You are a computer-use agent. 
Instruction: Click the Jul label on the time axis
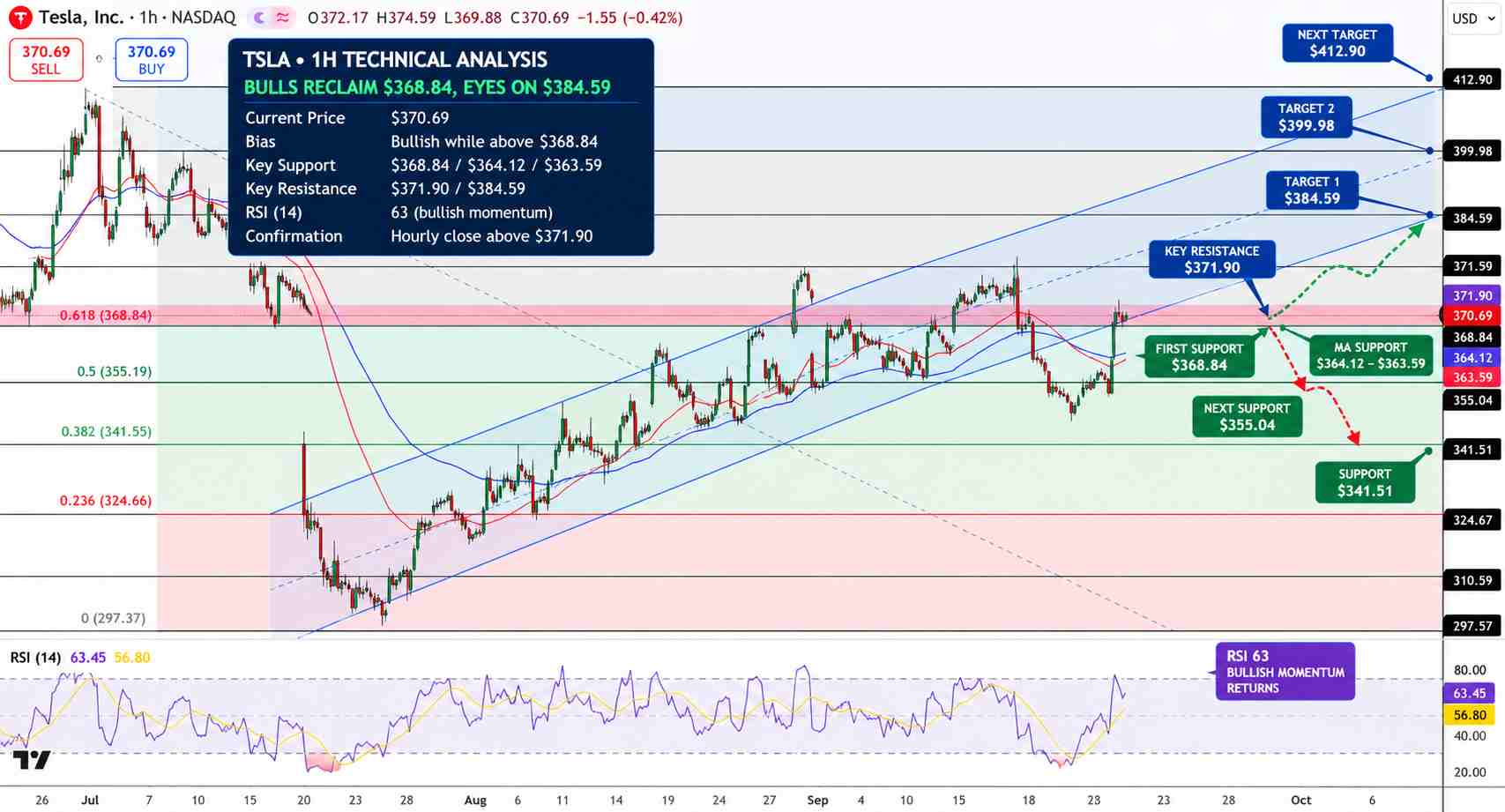[90, 801]
